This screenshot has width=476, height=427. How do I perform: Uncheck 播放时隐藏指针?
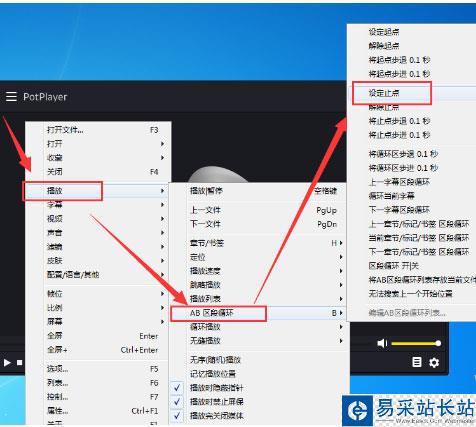[258, 388]
